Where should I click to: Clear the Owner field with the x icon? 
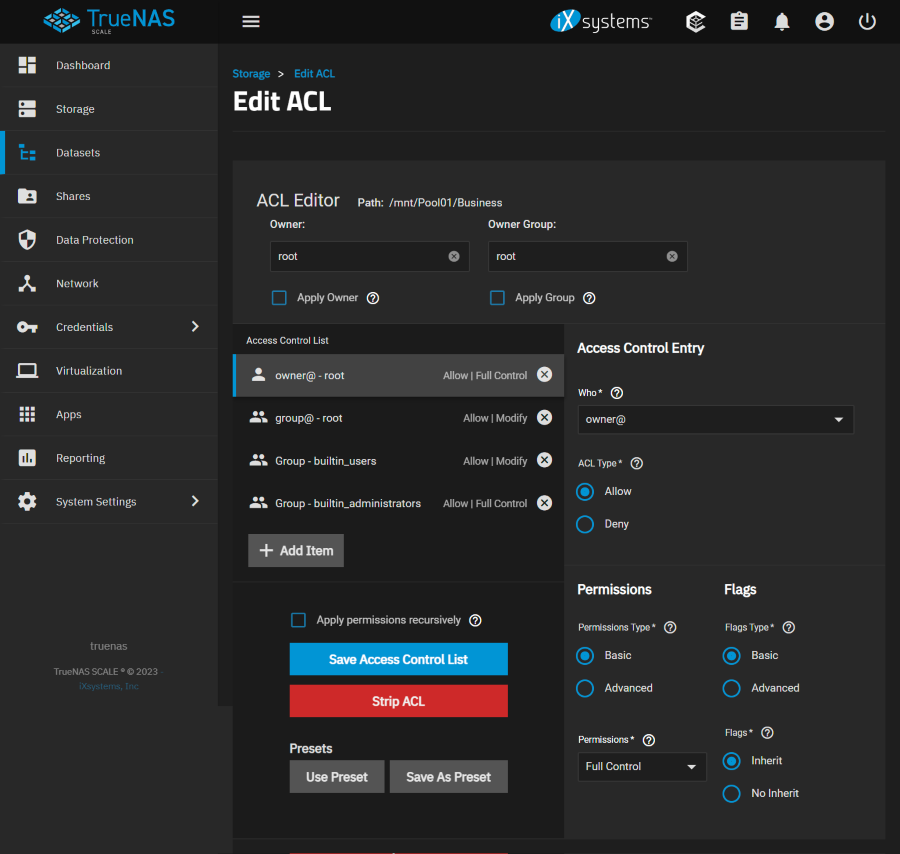(454, 256)
